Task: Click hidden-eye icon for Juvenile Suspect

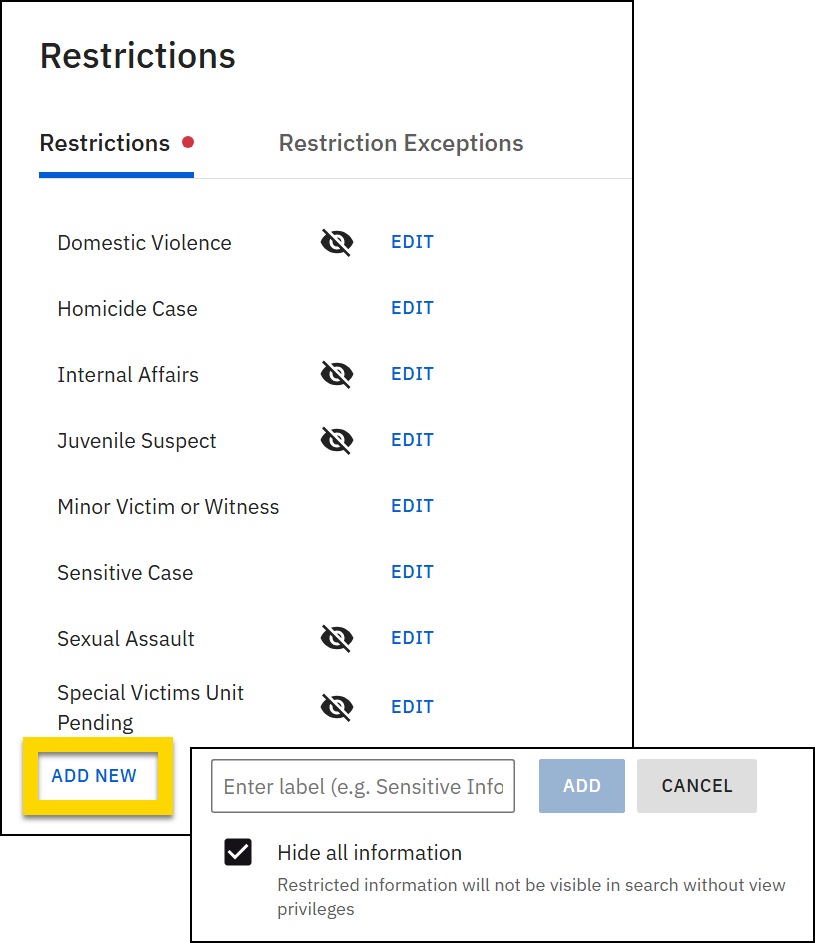Action: coord(337,441)
